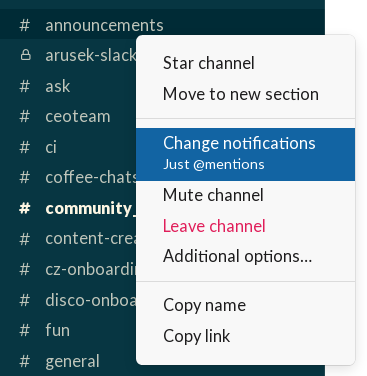The height and width of the screenshot is (376, 367).
Task: Open the disco-onboa channel
Action: pyautogui.click(x=91, y=300)
